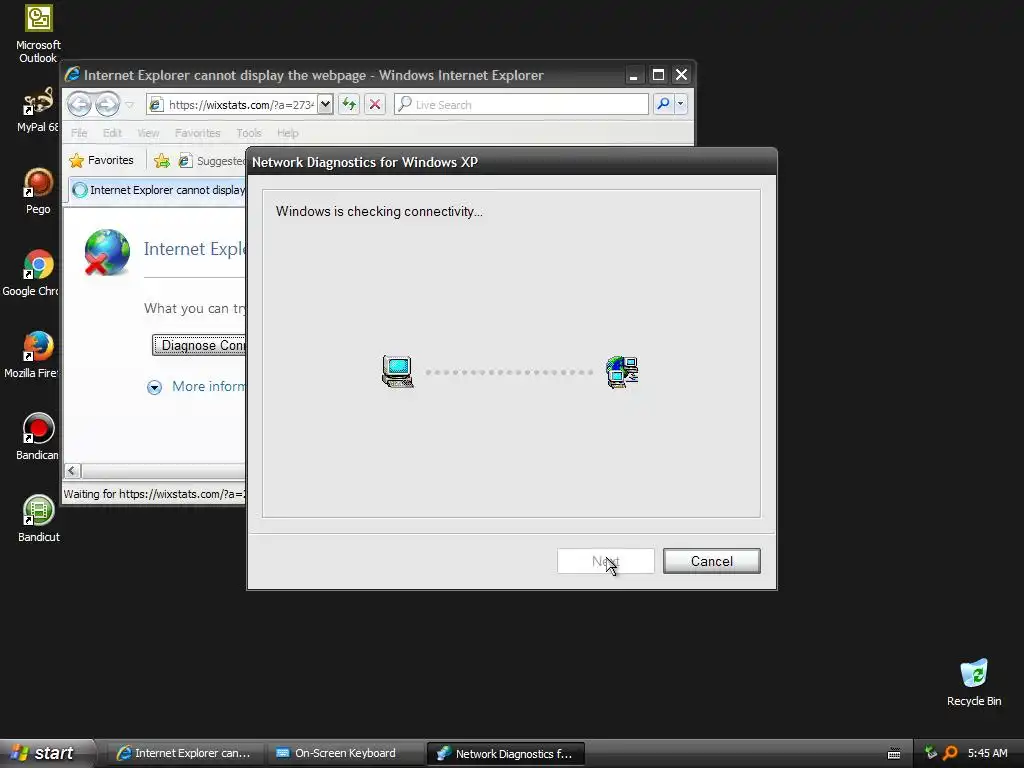
Task: Click the globe error icon on page
Action: click(x=106, y=252)
